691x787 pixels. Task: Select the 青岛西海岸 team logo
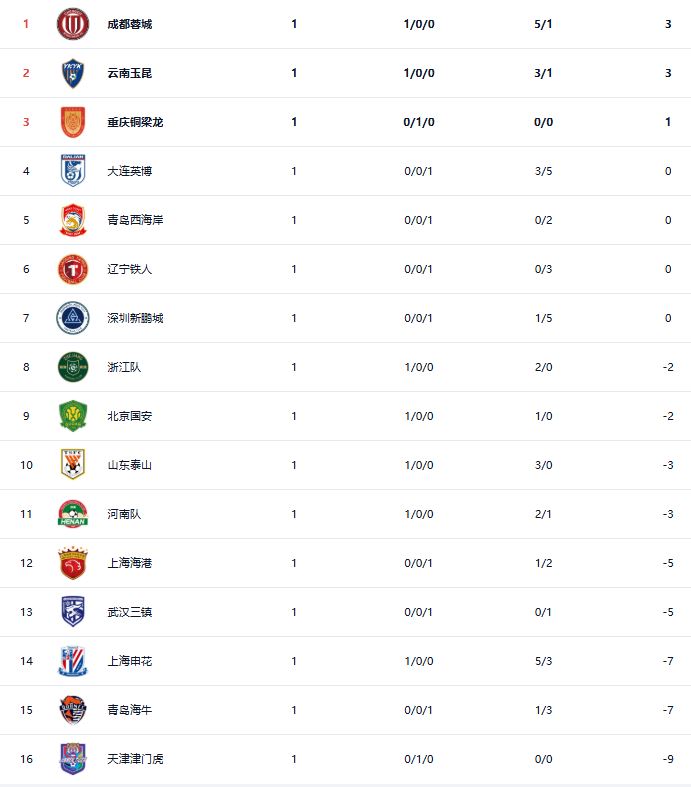73,220
